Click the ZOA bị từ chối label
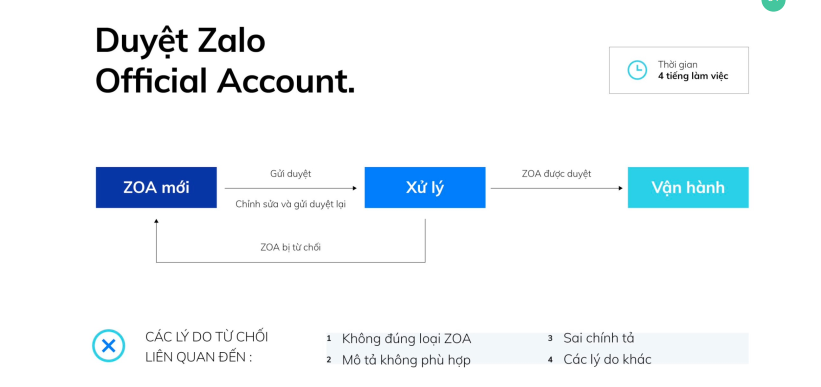Image resolution: width=821 pixels, height=387 pixels. pyautogui.click(x=291, y=247)
